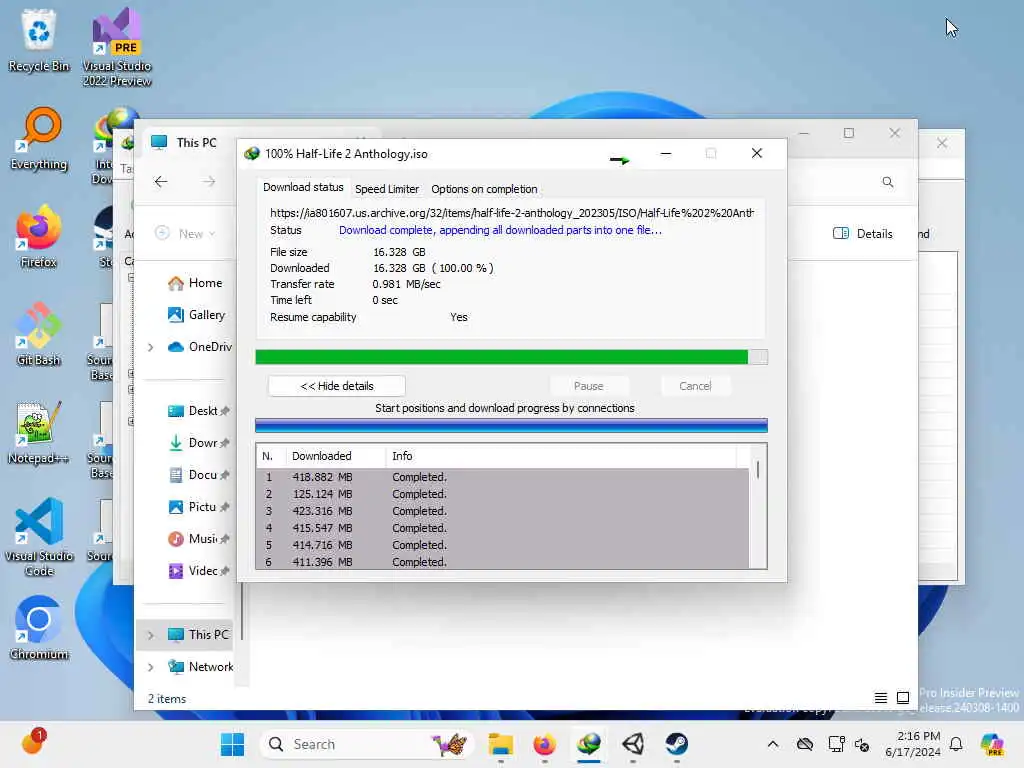Show hidden system tray icons
The width and height of the screenshot is (1024, 768).
tap(773, 744)
